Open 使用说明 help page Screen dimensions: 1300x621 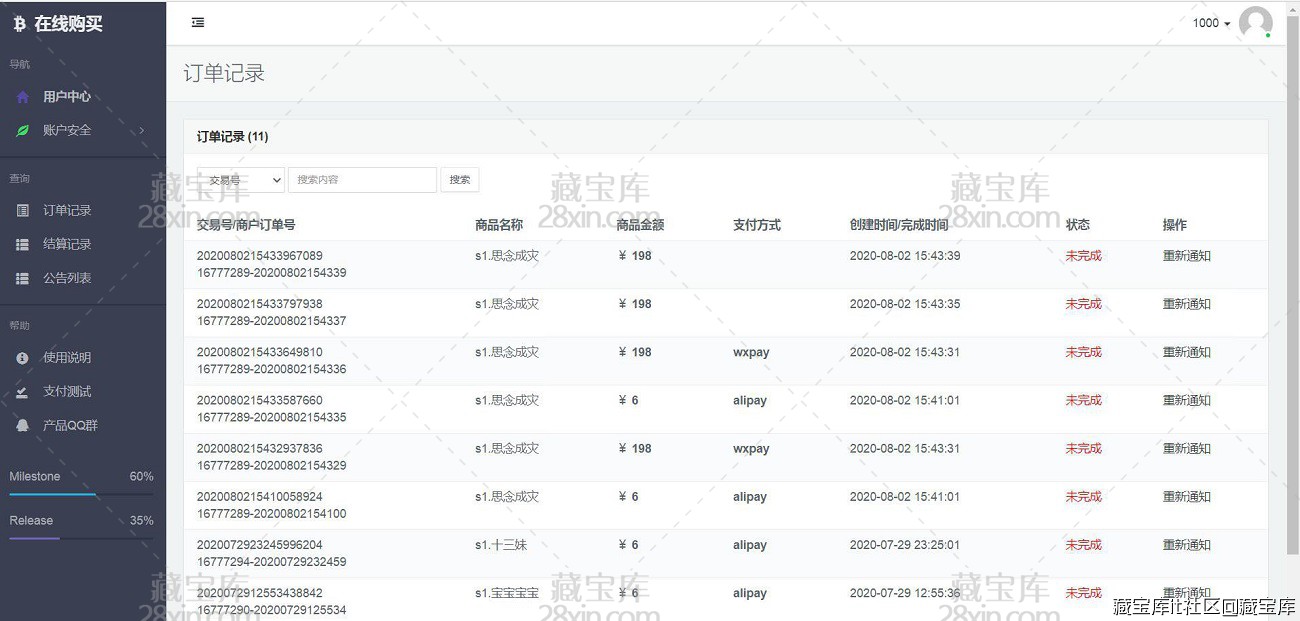pos(67,358)
